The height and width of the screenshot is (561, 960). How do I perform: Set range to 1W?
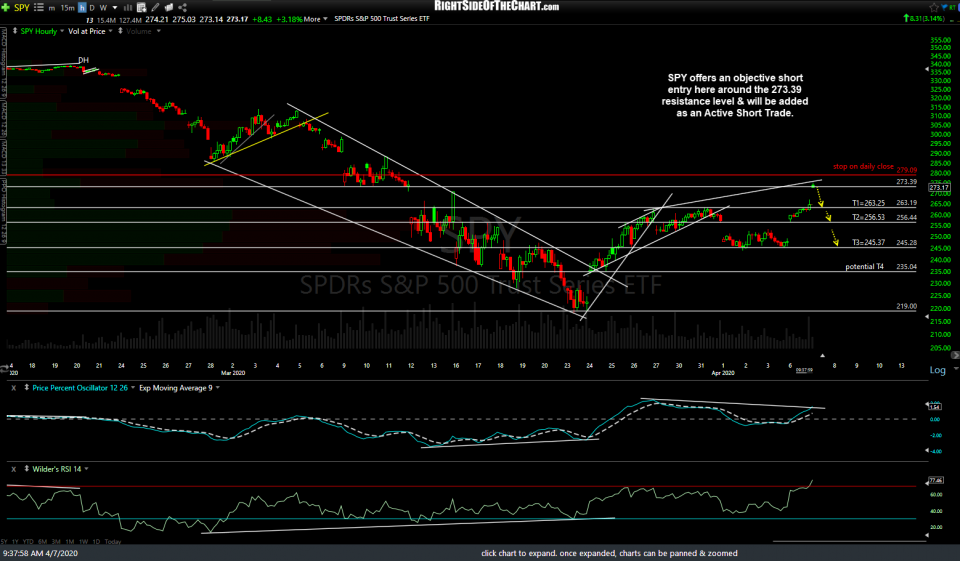[x=83, y=541]
